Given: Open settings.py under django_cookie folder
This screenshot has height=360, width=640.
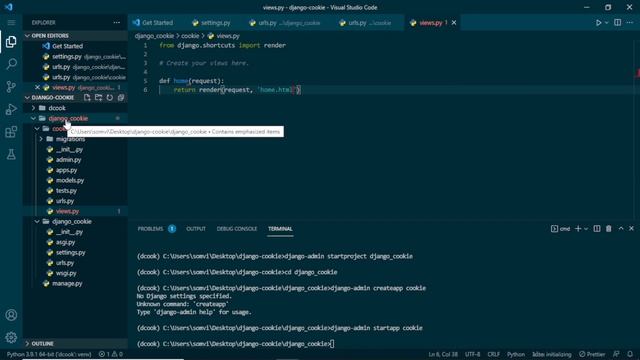Looking at the screenshot, I should (70, 253).
